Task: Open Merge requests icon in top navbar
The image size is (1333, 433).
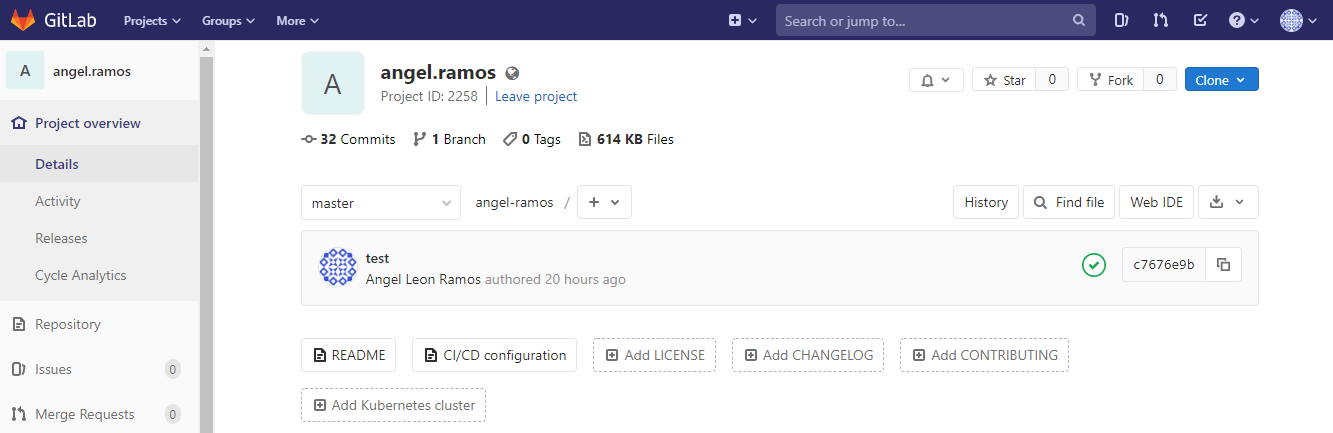Action: tap(1160, 20)
